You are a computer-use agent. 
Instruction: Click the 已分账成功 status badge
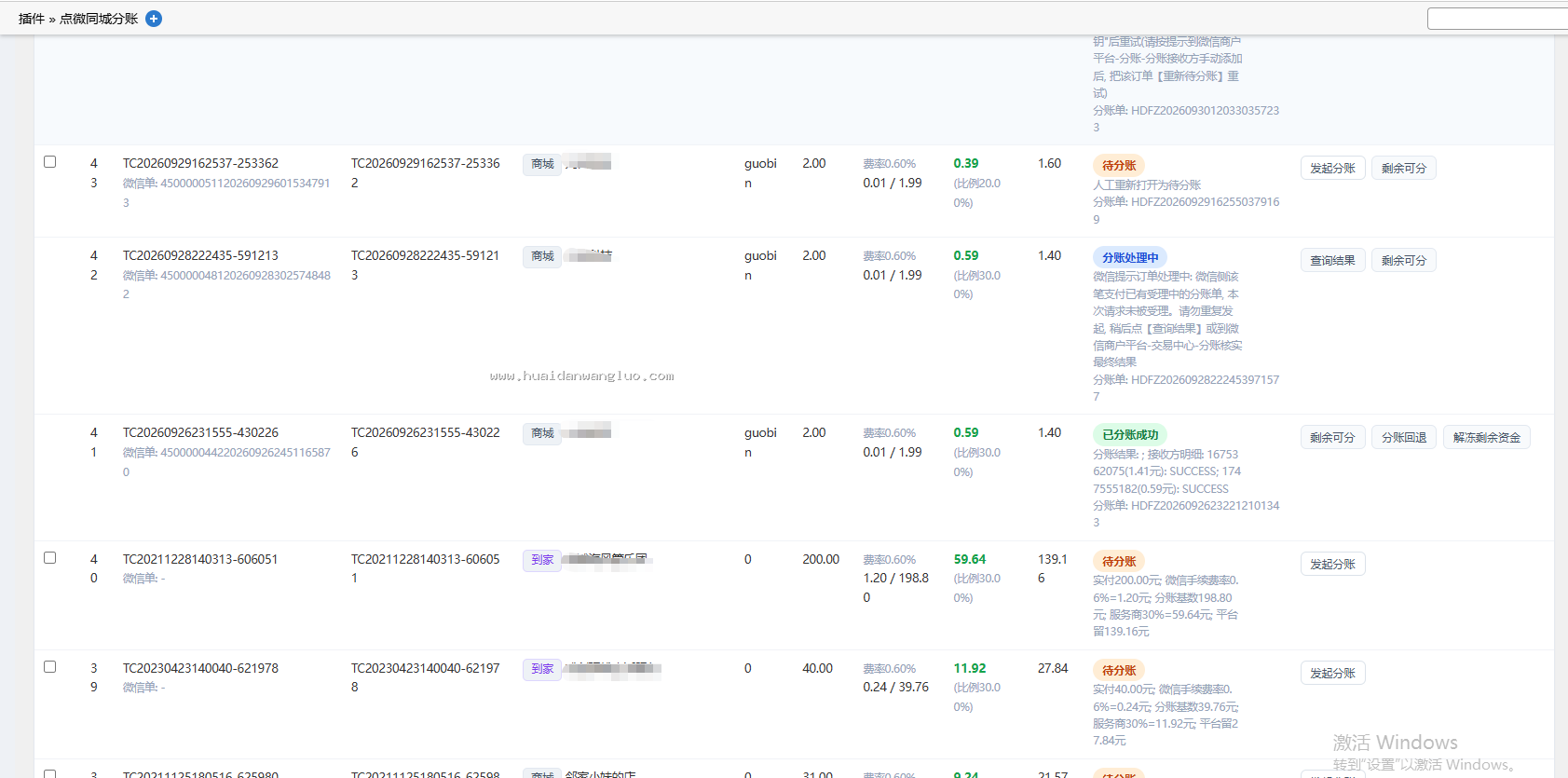[x=1130, y=435]
